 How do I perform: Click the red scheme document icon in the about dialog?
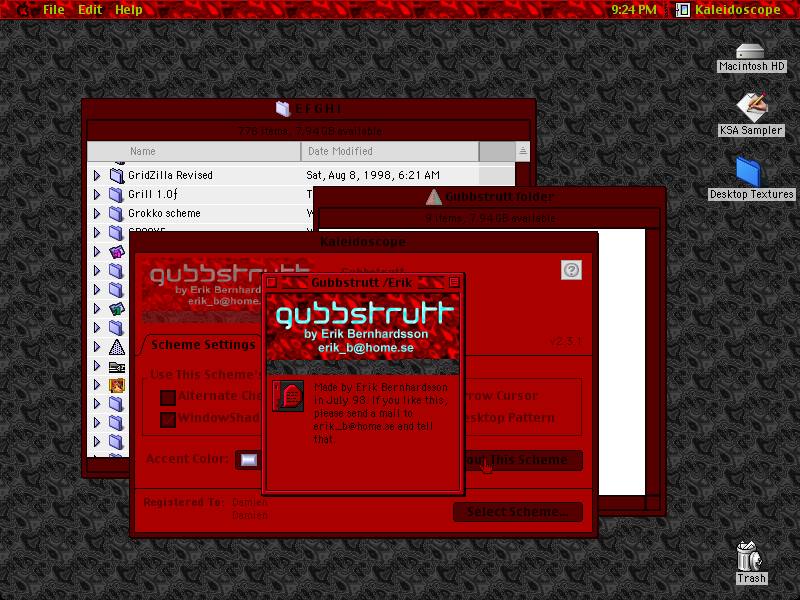[288, 396]
